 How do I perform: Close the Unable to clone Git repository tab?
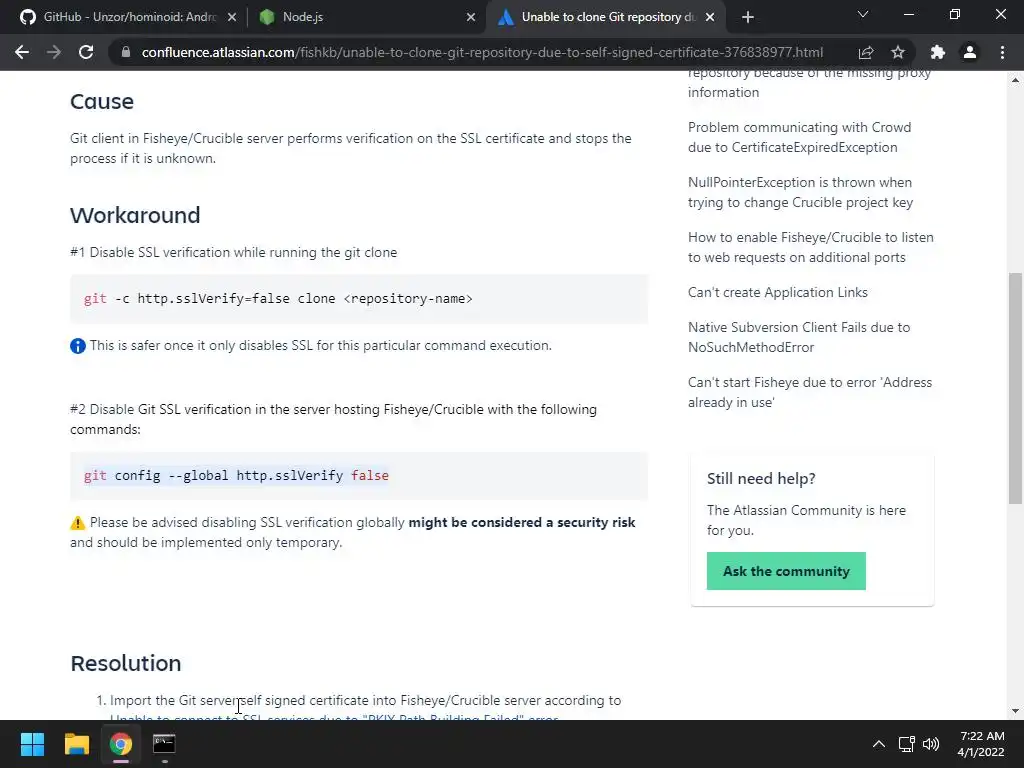711,17
